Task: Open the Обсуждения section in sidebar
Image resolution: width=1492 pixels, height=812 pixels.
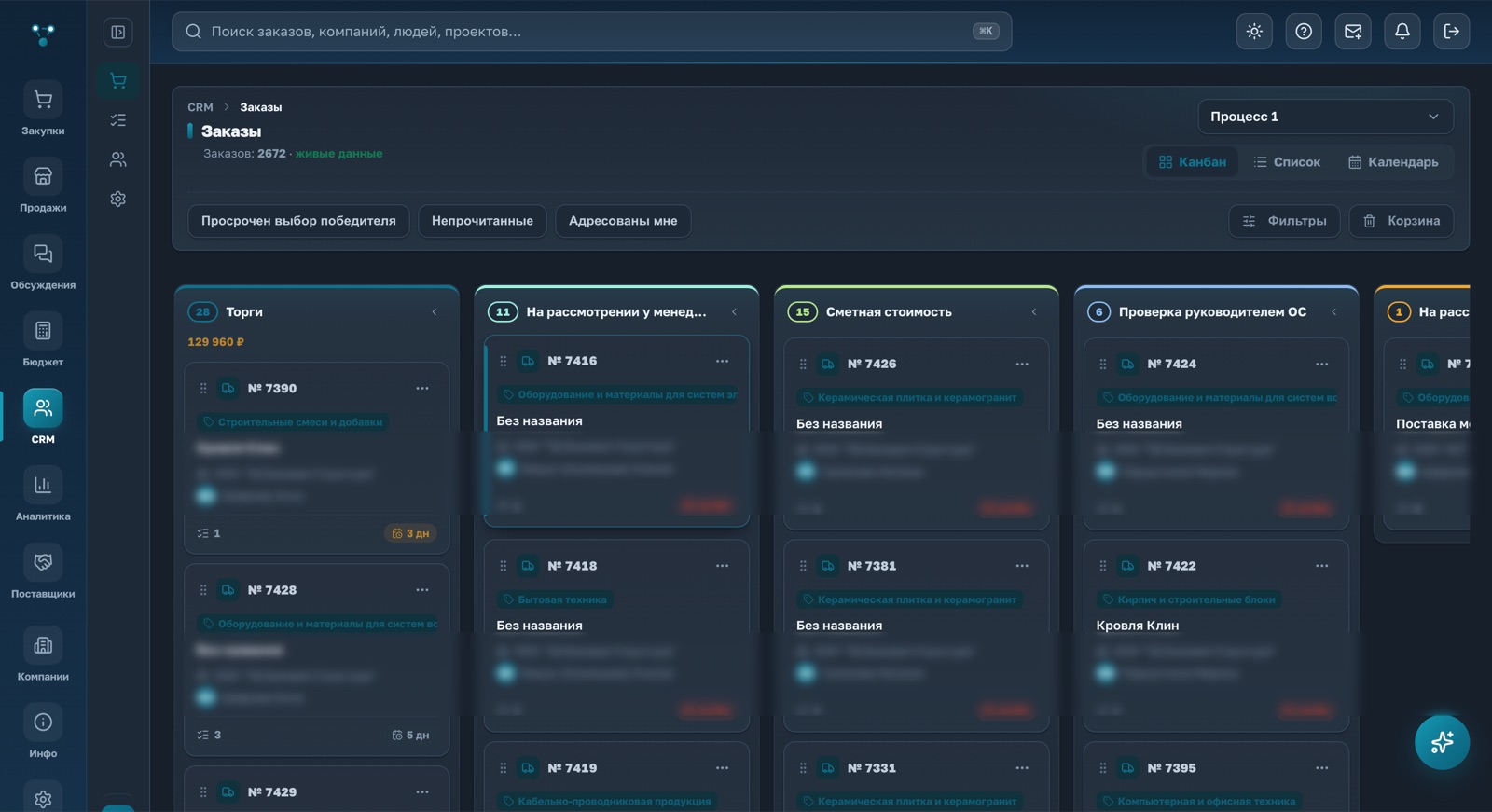Action: (x=43, y=264)
